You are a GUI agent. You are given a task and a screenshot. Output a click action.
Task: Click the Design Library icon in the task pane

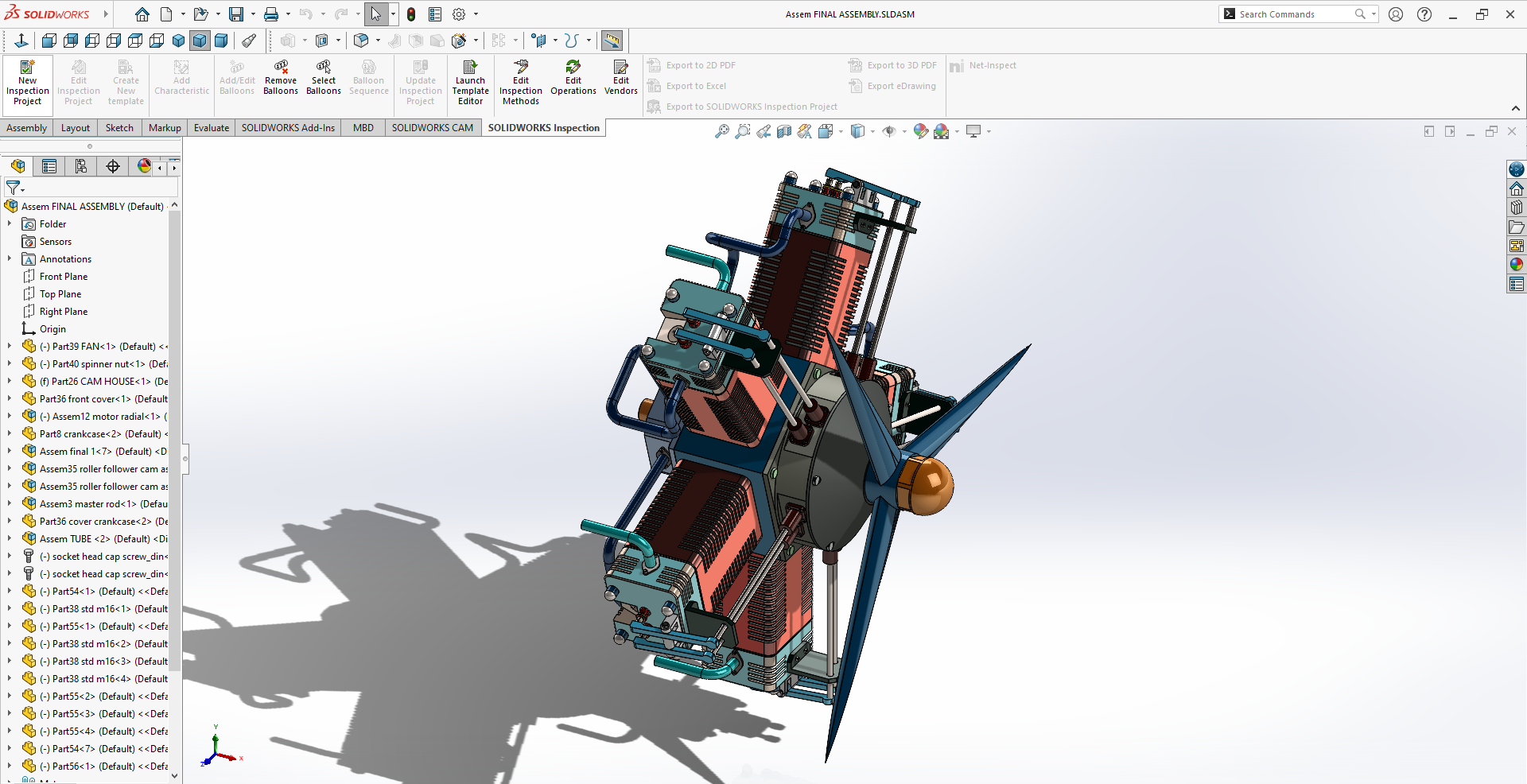pos(1517,208)
